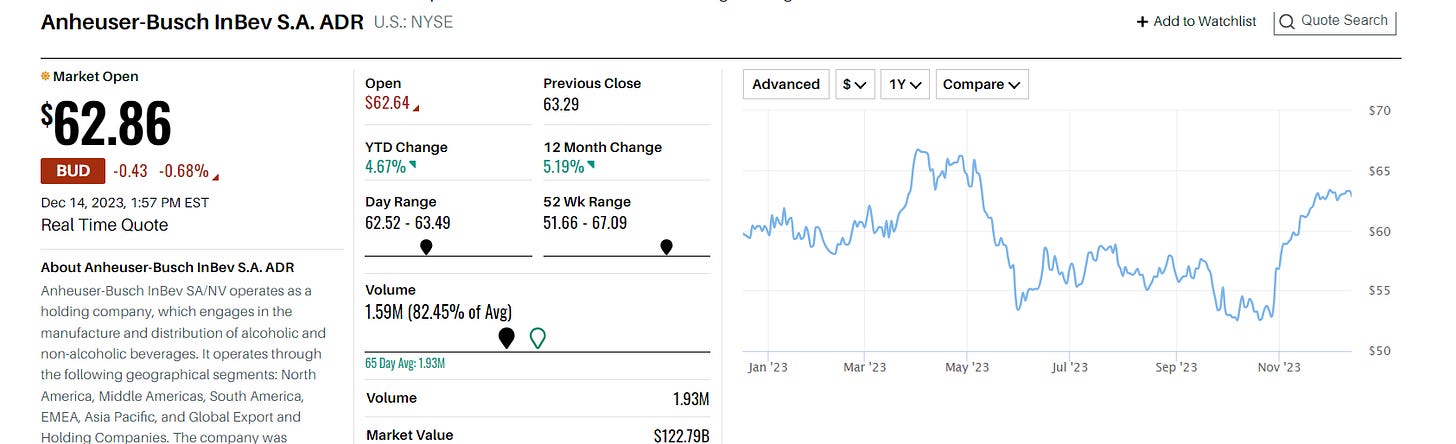
Task: Open the currency $ dropdown
Action: click(855, 84)
